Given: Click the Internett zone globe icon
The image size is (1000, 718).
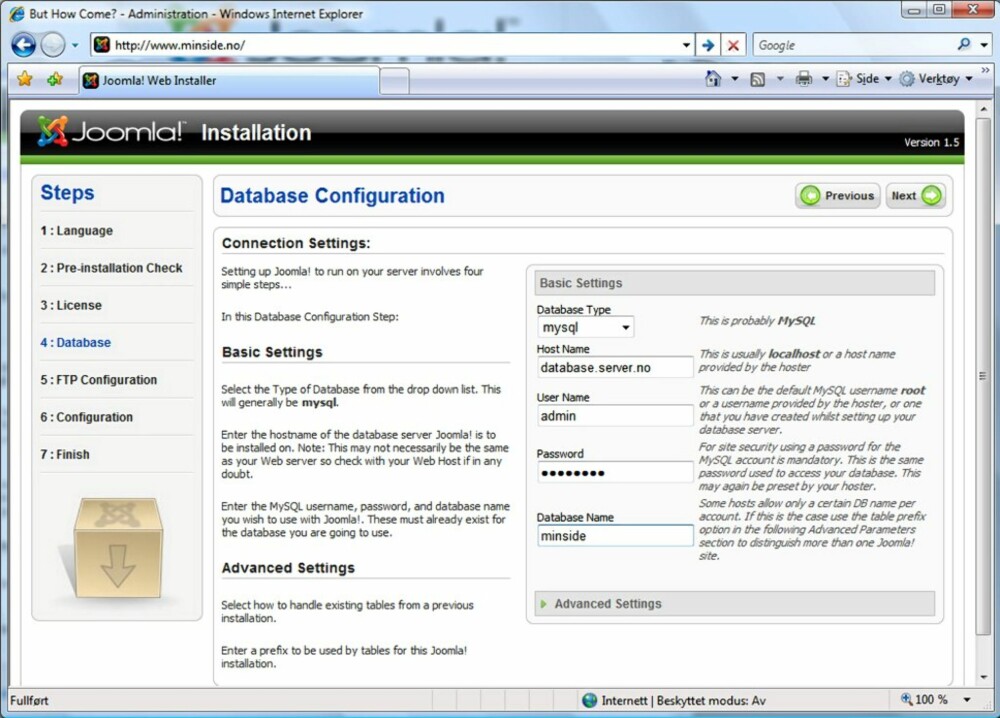Looking at the screenshot, I should tap(589, 700).
